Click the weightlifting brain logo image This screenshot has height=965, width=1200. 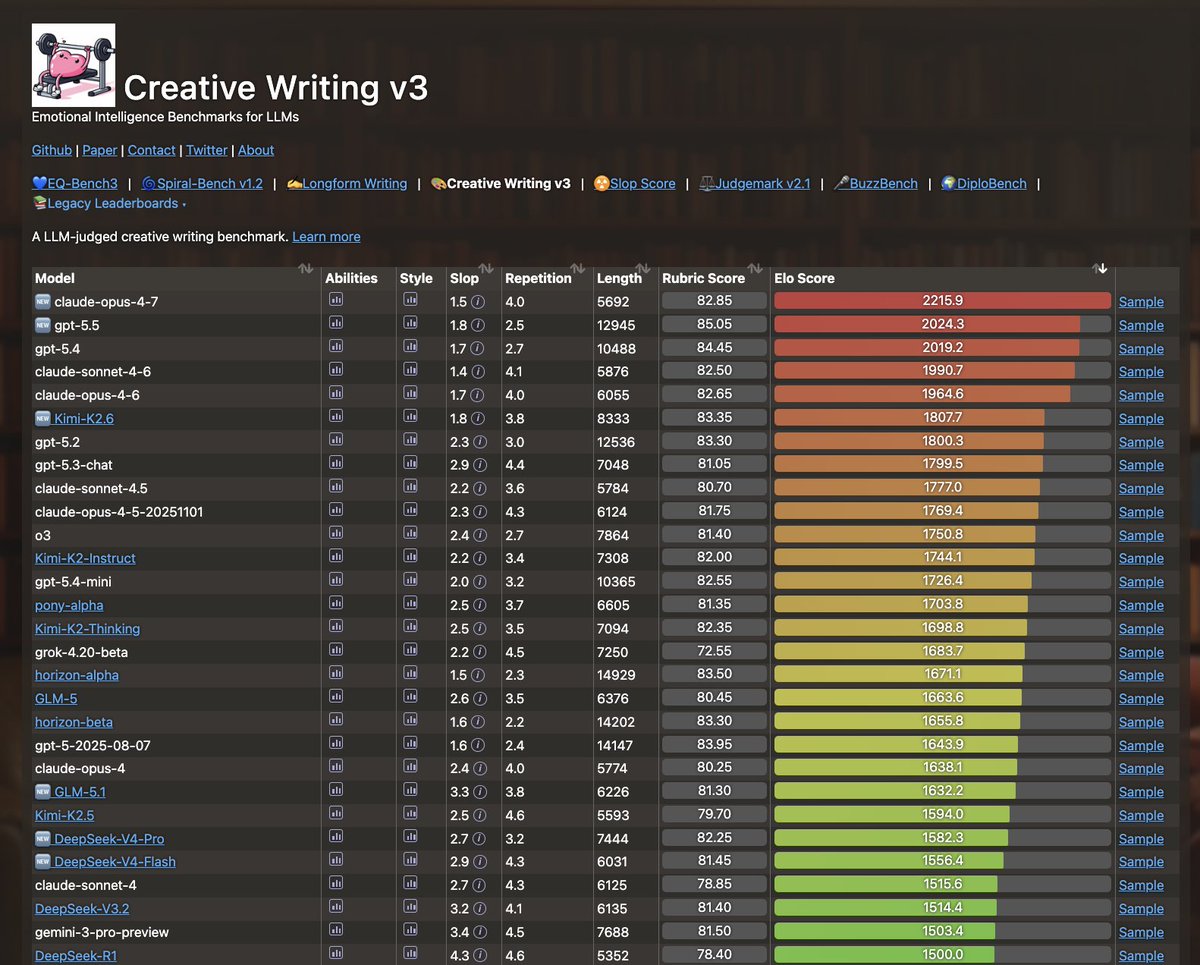click(73, 65)
